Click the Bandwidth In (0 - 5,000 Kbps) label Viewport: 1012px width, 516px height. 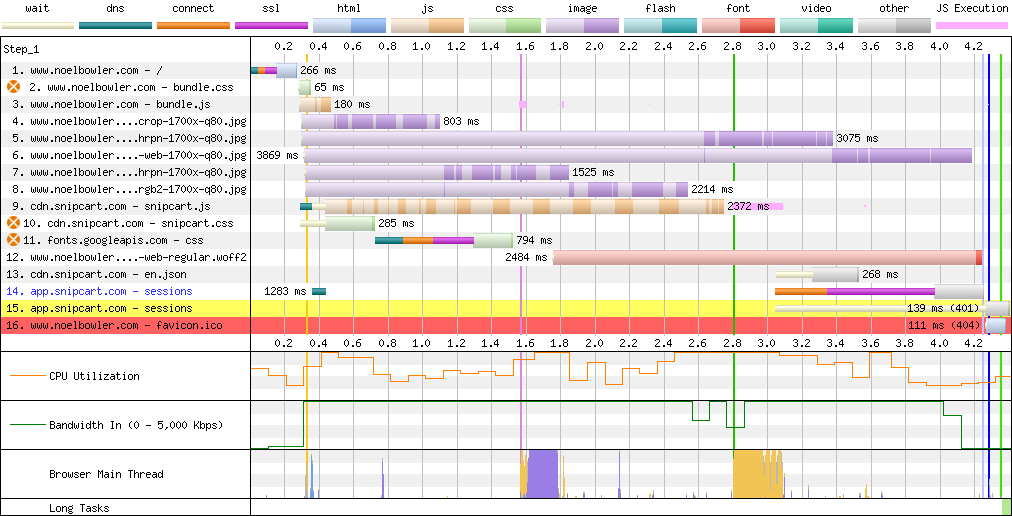point(136,425)
